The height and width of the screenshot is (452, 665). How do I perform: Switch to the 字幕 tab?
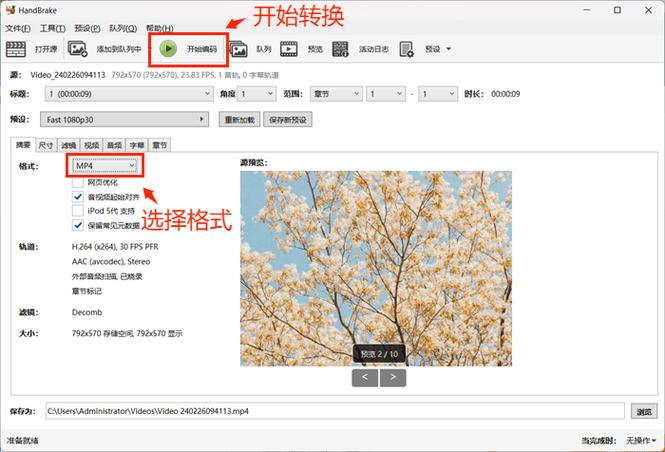pos(137,145)
